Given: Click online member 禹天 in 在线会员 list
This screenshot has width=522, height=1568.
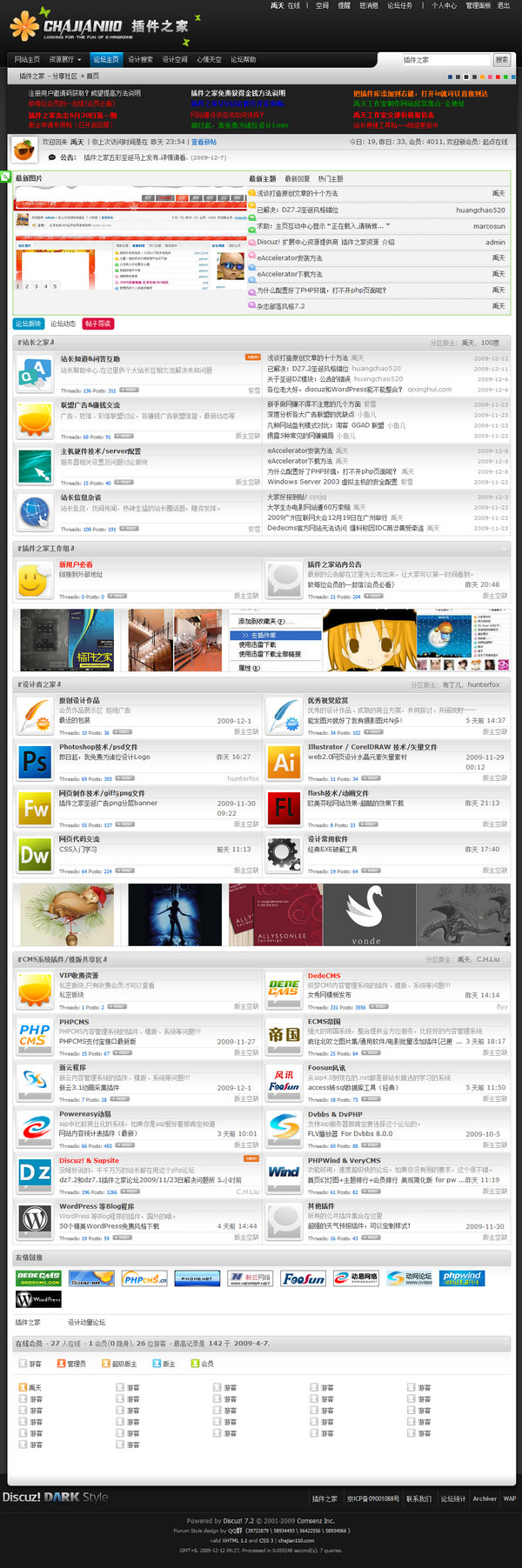Looking at the screenshot, I should pos(35,1388).
